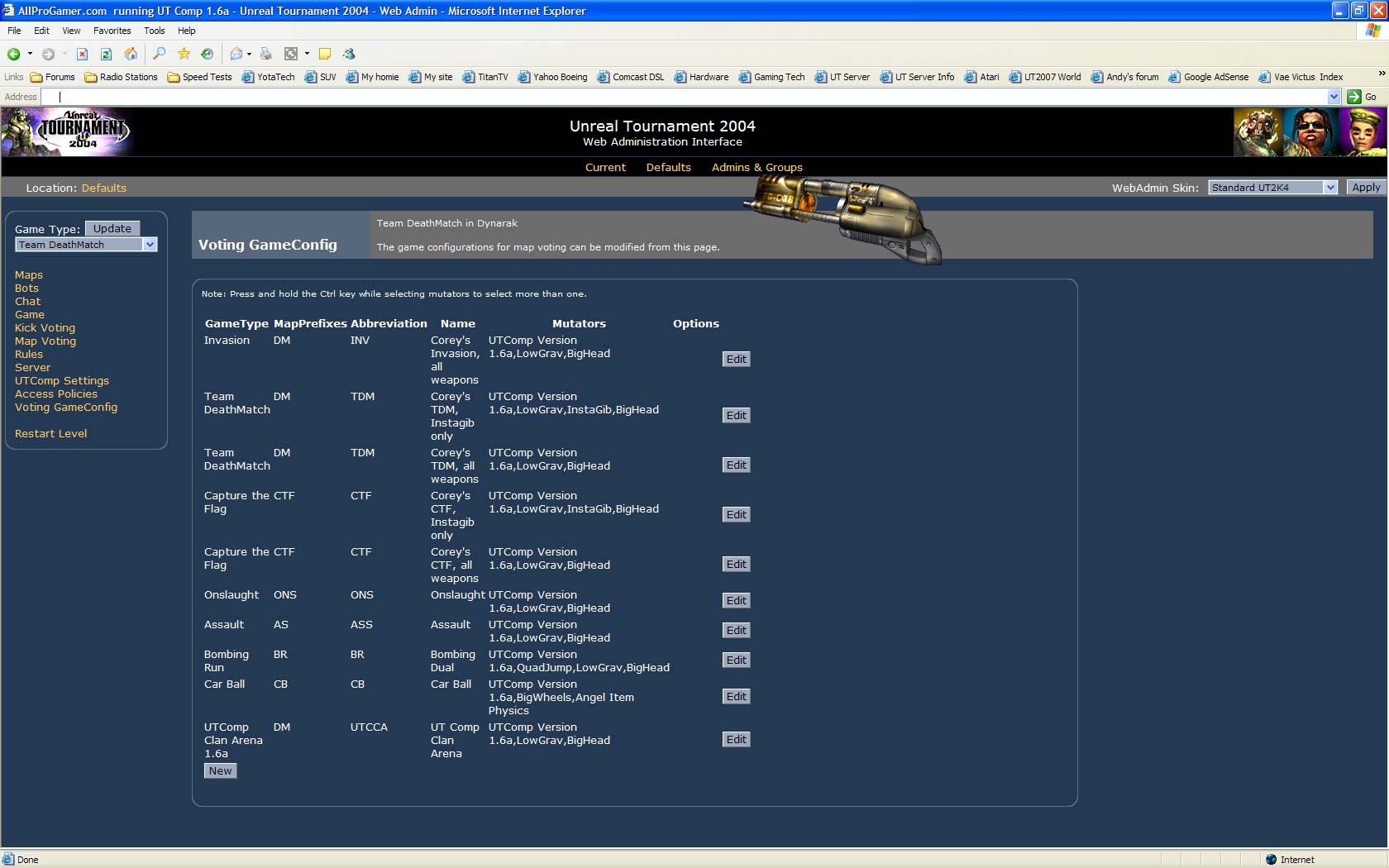Open Favorites star toolbar icon
This screenshot has height=868, width=1389.
point(184,54)
